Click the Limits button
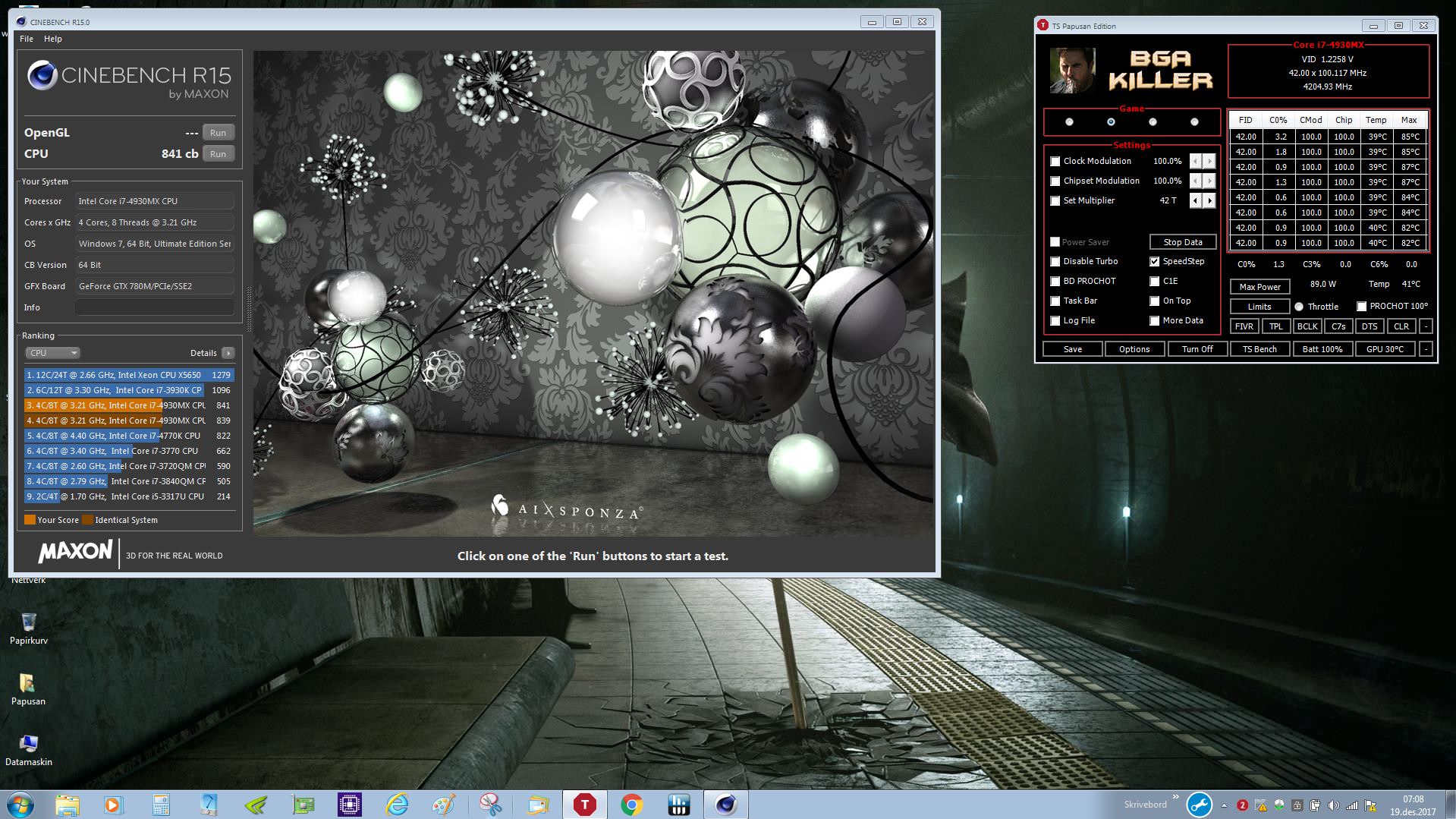 point(1259,307)
